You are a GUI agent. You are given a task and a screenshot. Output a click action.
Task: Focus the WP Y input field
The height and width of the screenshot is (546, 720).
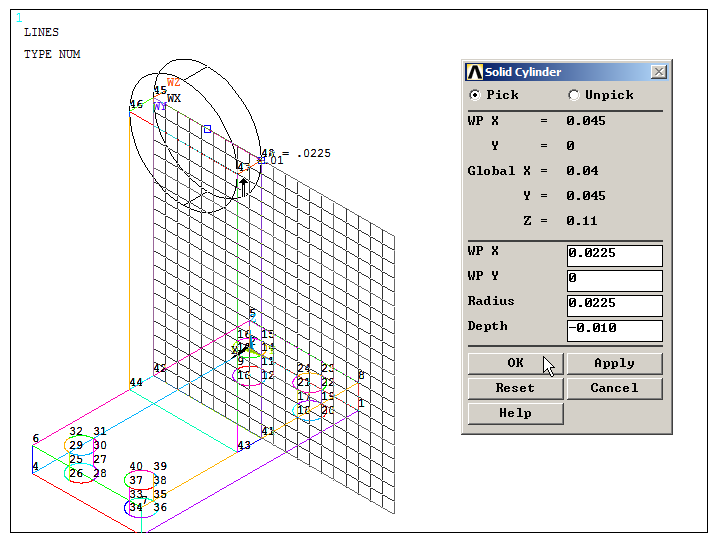[614, 280]
